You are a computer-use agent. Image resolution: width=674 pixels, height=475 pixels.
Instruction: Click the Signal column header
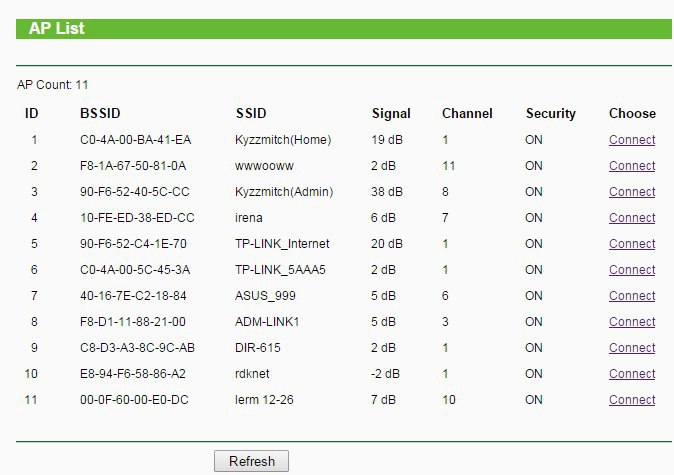[391, 114]
